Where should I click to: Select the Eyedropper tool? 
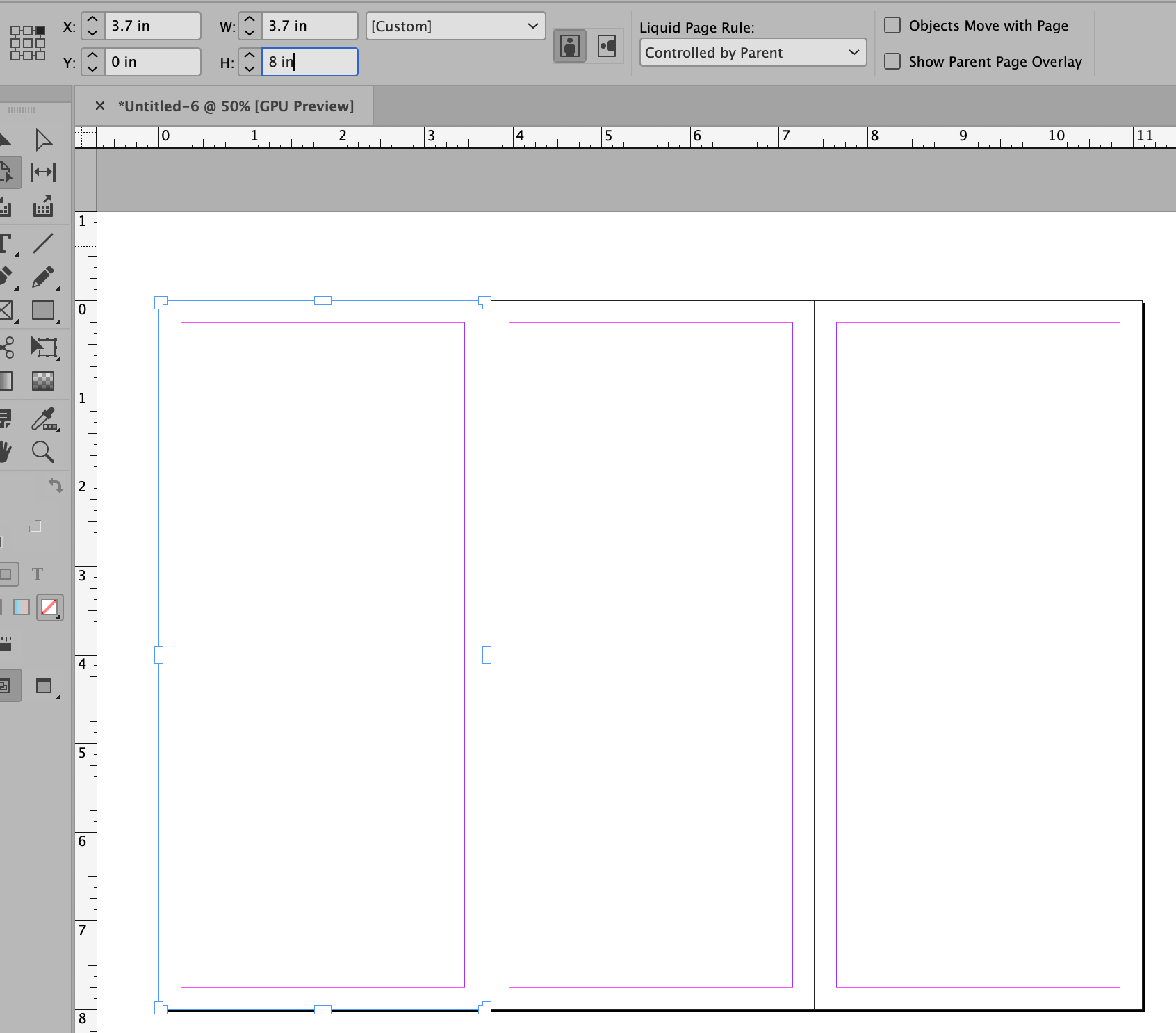click(x=44, y=418)
